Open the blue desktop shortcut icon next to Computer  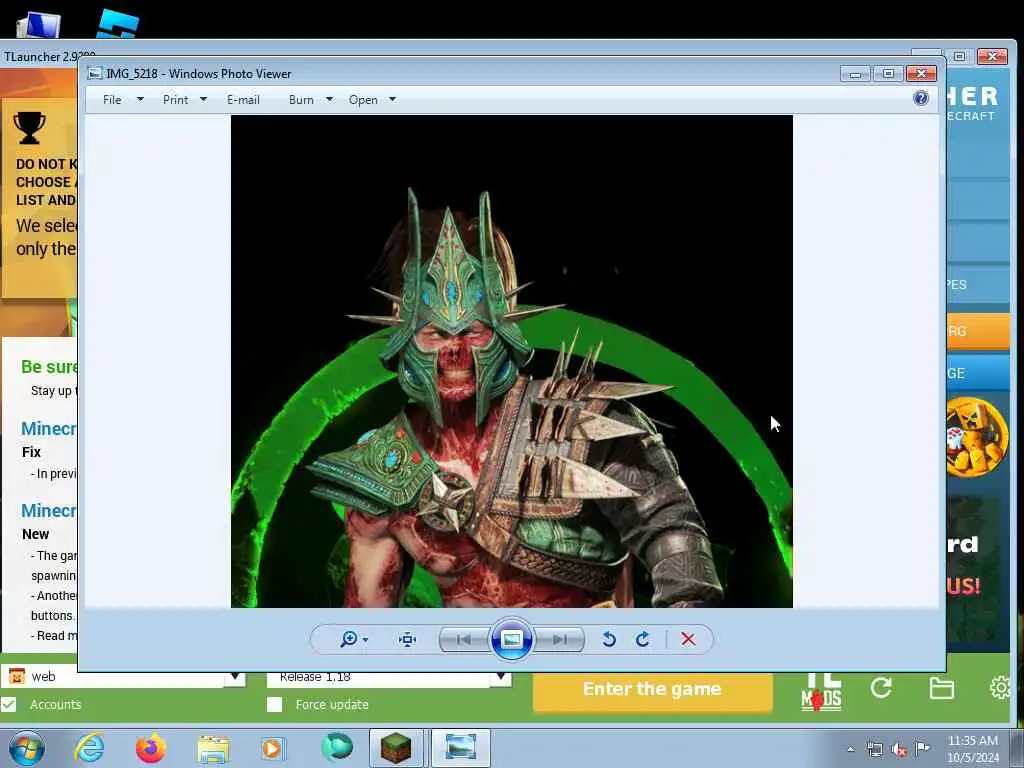(118, 24)
